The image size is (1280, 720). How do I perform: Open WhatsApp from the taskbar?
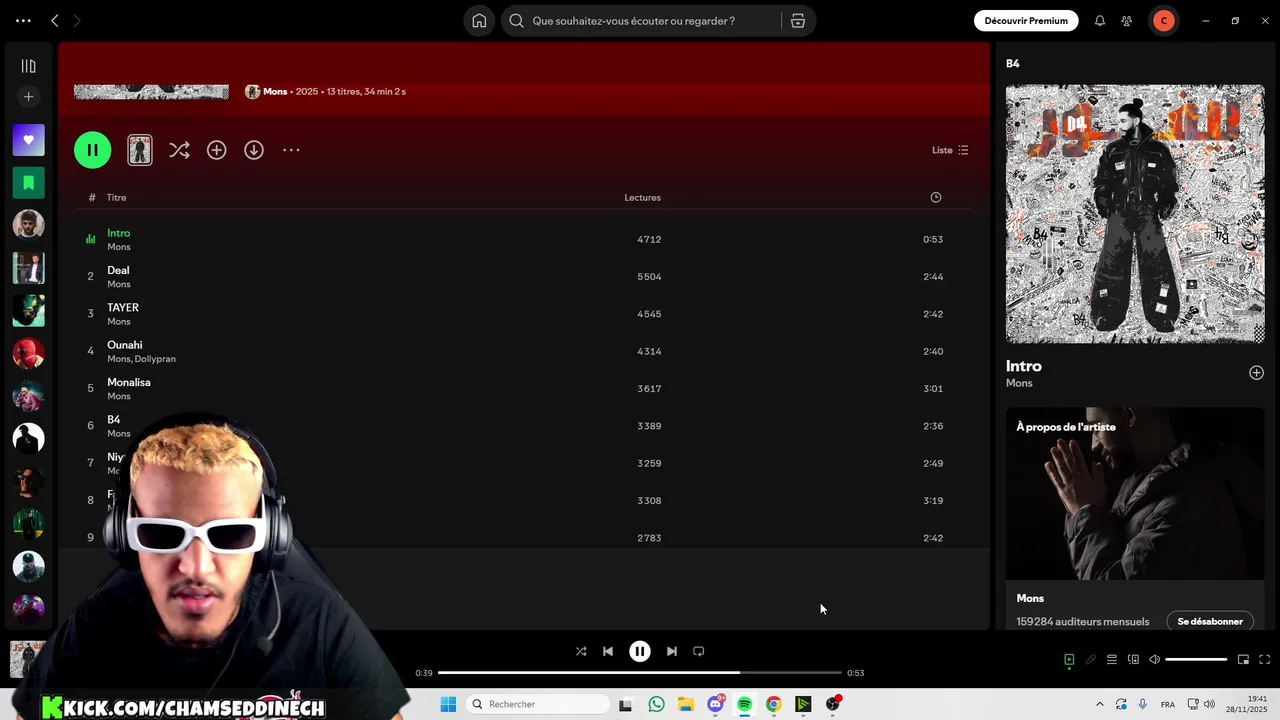[656, 704]
